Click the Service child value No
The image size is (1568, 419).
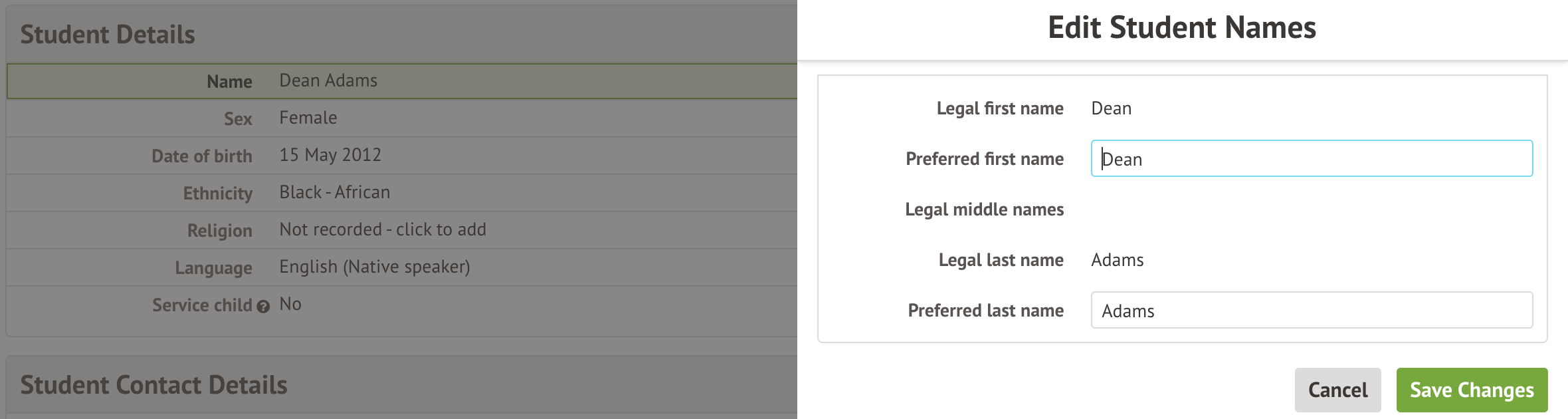tap(290, 305)
